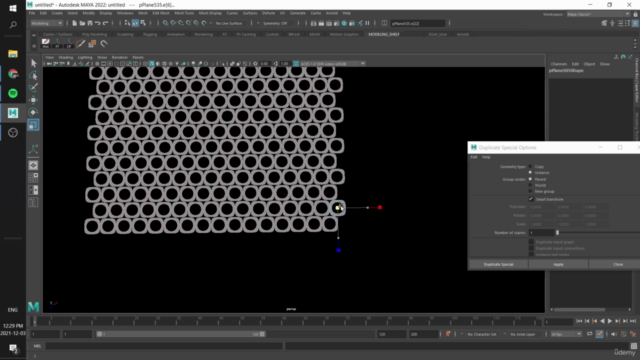Open the Edit Mesh menu
Image resolution: width=640 pixels, height=360 pixels.
coord(161,13)
